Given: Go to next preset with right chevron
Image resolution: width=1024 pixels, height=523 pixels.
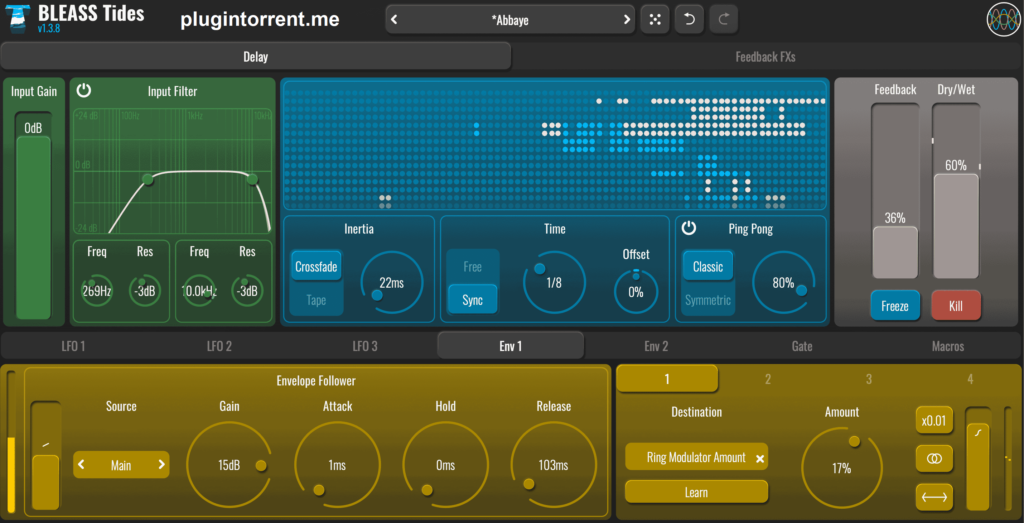Looking at the screenshot, I should pos(627,20).
